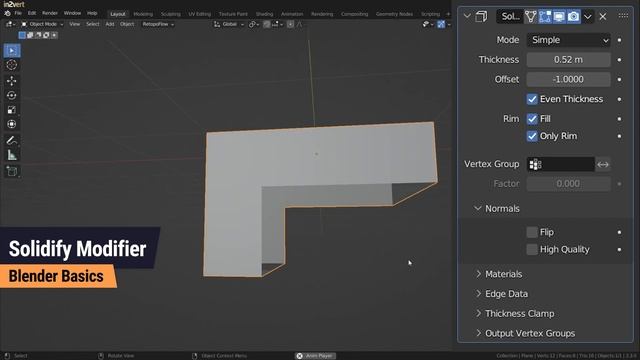Click the Solidify modifier icon
Screen dimensions: 640x360
coord(482,17)
